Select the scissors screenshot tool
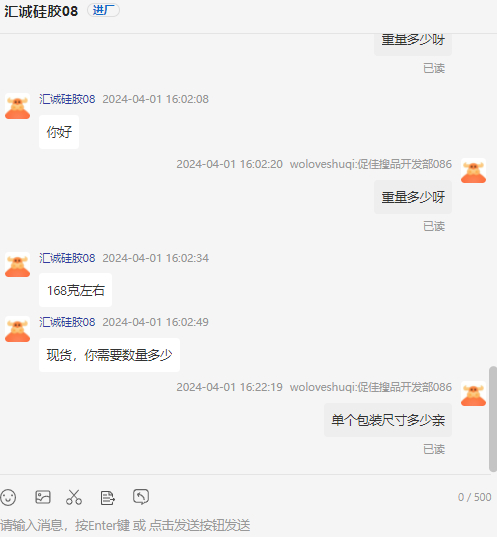 [74, 497]
